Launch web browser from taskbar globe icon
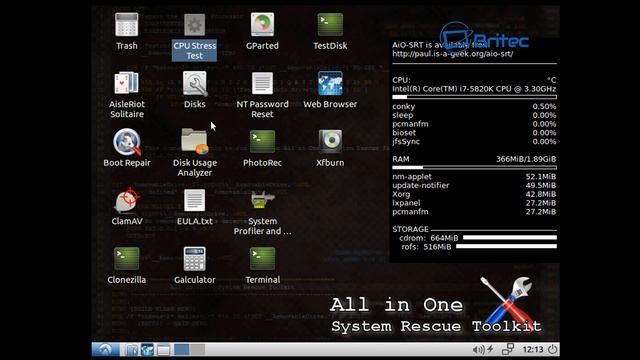640x360 pixels. tap(147, 350)
